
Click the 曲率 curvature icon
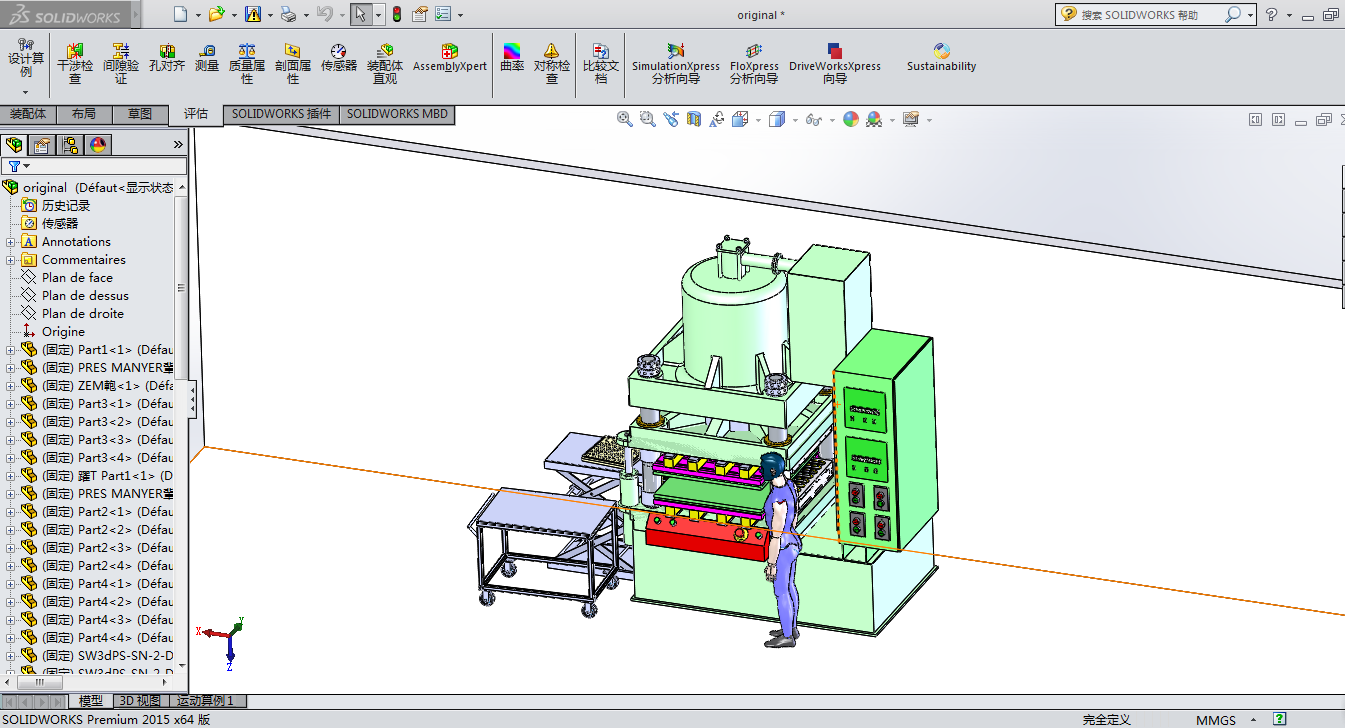point(512,57)
